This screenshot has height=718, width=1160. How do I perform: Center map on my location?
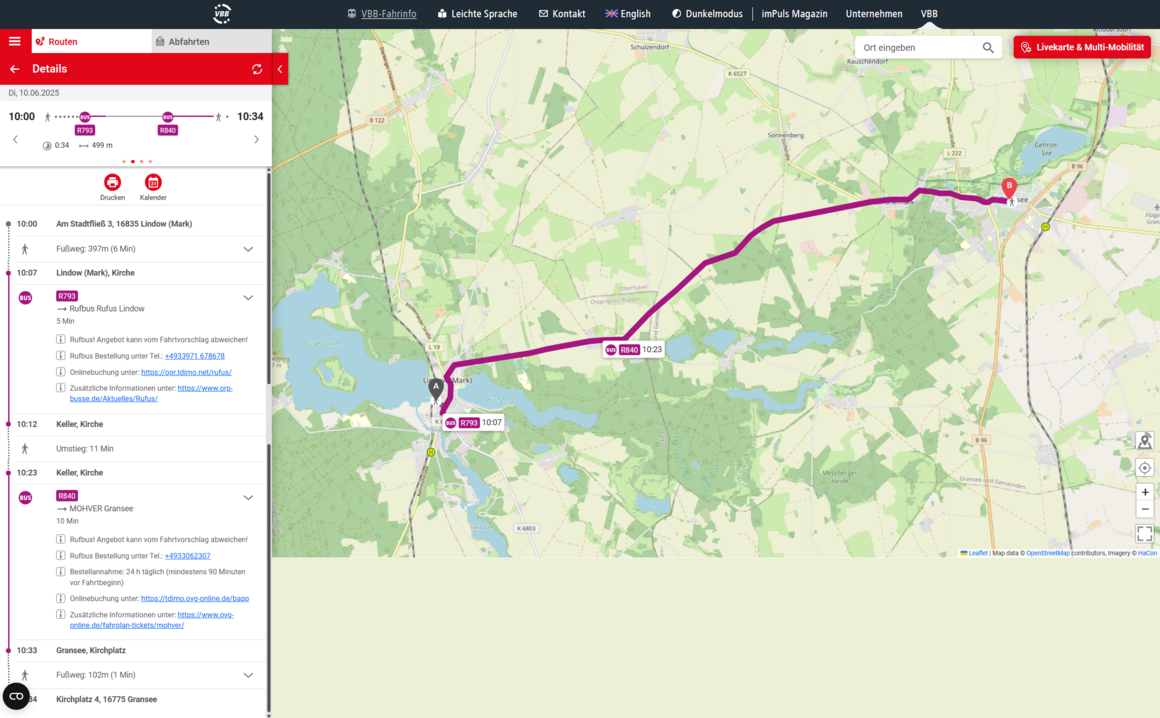1144,468
